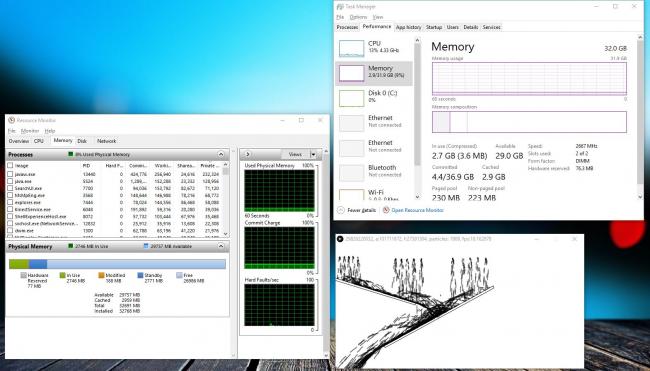This screenshot has width=650, height=371.
Task: Click the Task Manager title bar icon
Action: coord(340,7)
